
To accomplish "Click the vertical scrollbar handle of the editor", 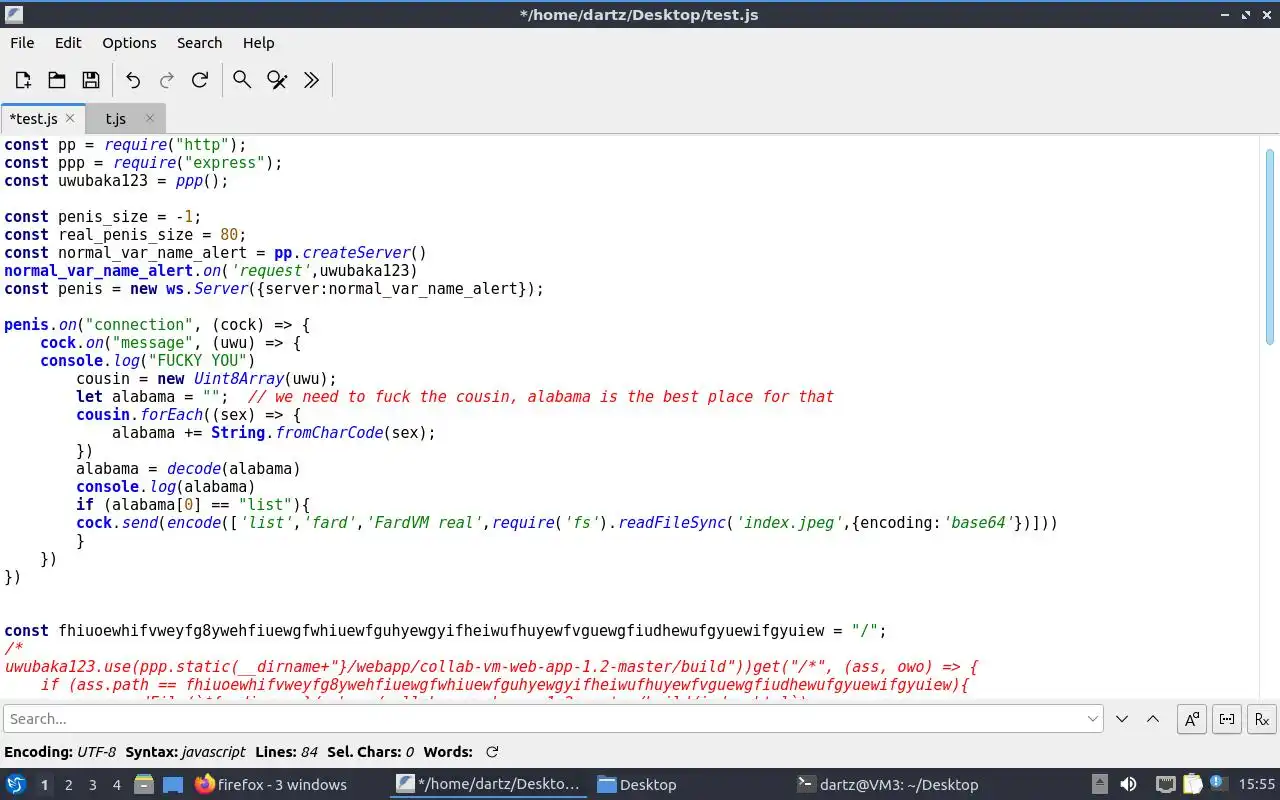I will tap(1270, 247).
